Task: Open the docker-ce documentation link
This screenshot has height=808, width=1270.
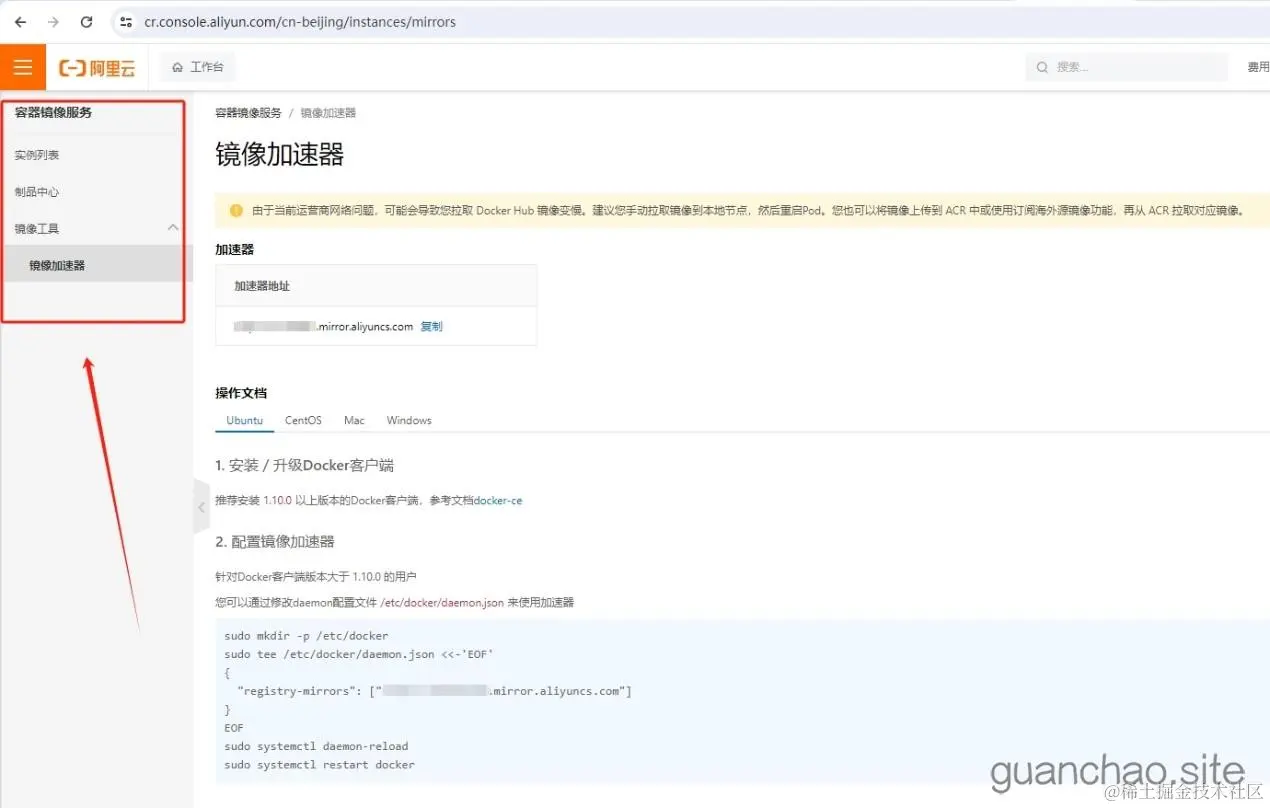Action: point(498,500)
